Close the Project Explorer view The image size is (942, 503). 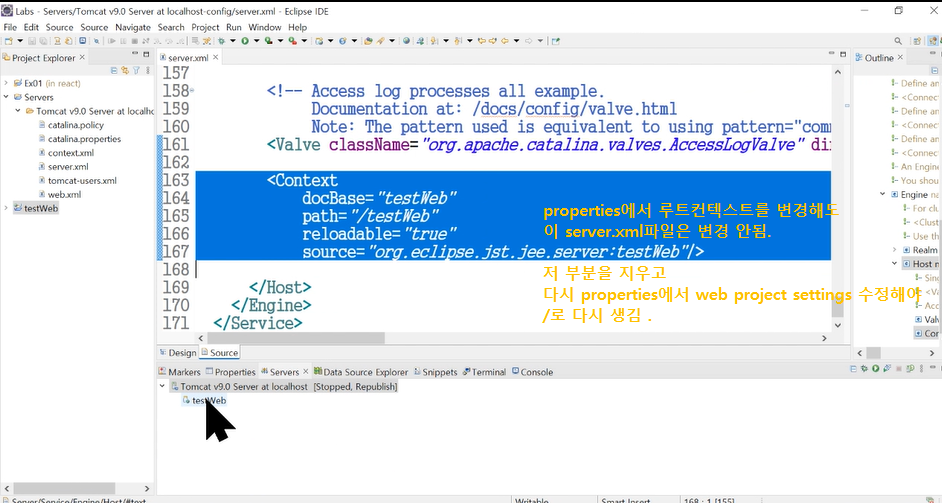pyautogui.click(x=82, y=57)
